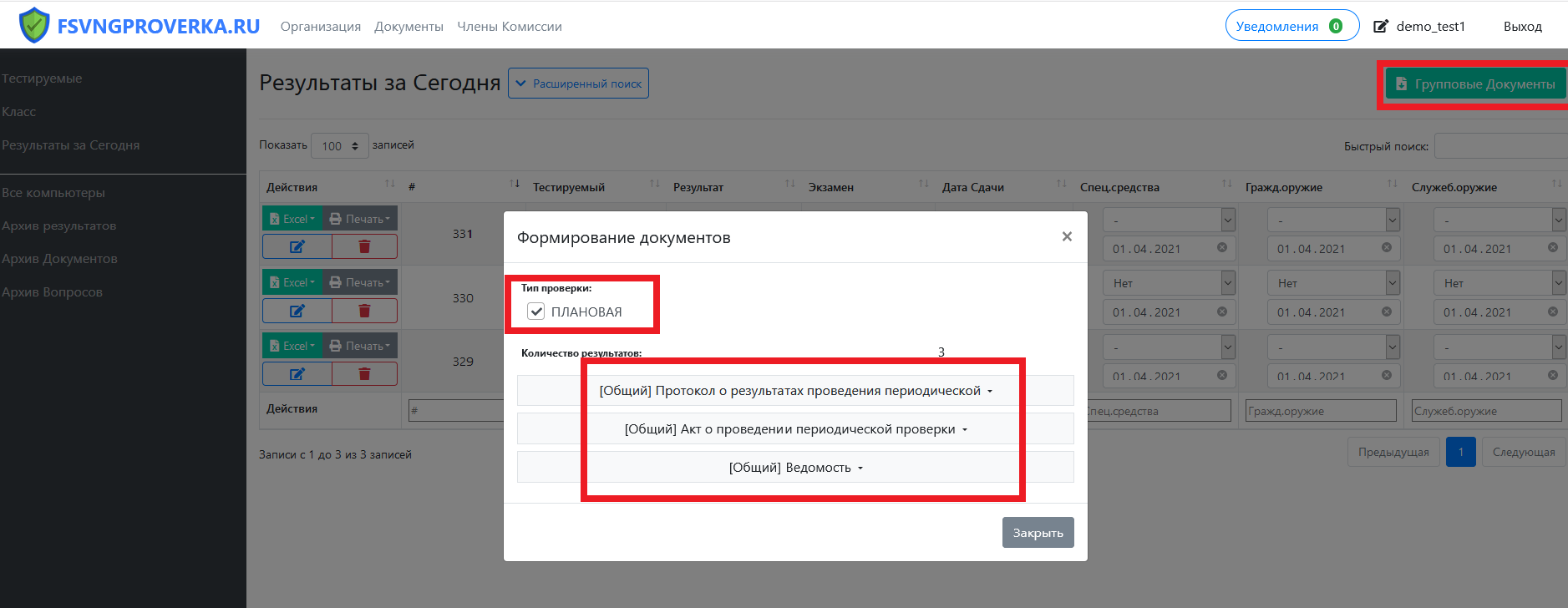Sort table by Тестируемый column
This screenshot has height=608, width=1568.
click(x=596, y=187)
